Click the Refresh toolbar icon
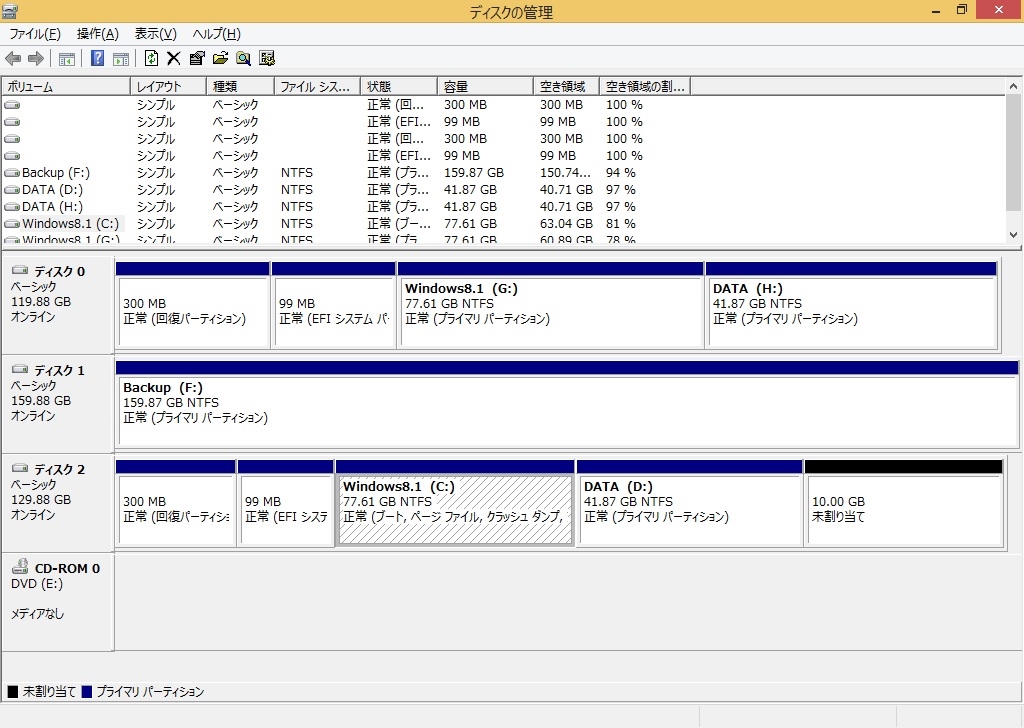The image size is (1024, 728). click(x=152, y=58)
